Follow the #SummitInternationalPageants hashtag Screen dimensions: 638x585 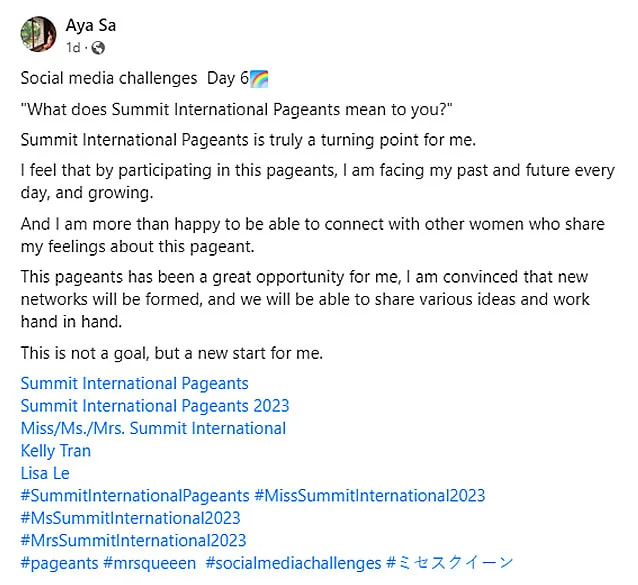(x=135, y=496)
